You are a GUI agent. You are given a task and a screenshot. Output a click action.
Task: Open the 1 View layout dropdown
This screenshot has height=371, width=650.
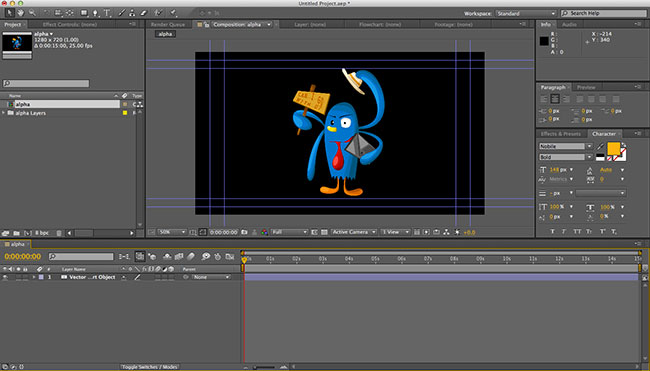[395, 232]
